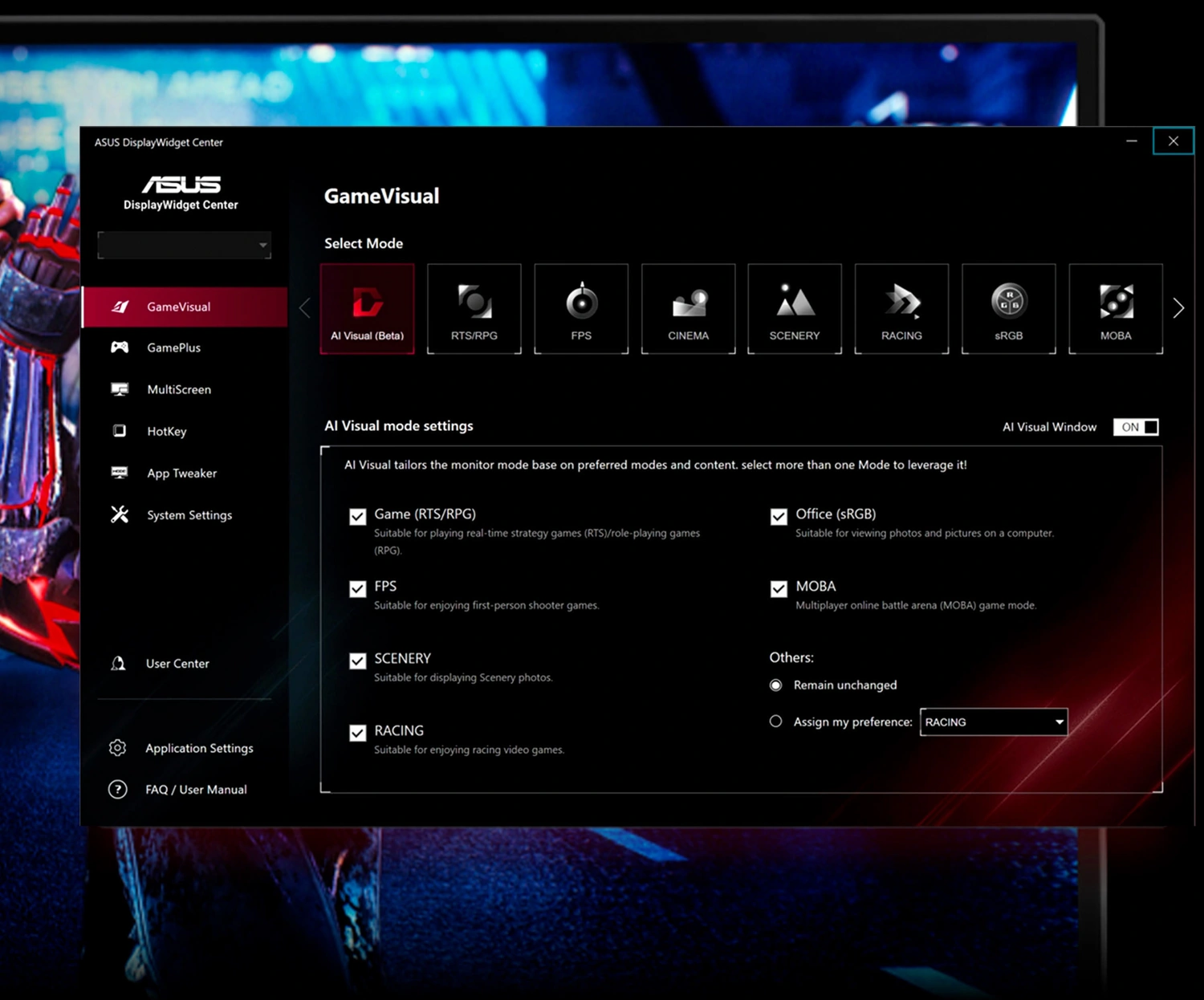Uncheck the RACING checkbox
This screenshot has width=1204, height=1000.
pos(358,734)
